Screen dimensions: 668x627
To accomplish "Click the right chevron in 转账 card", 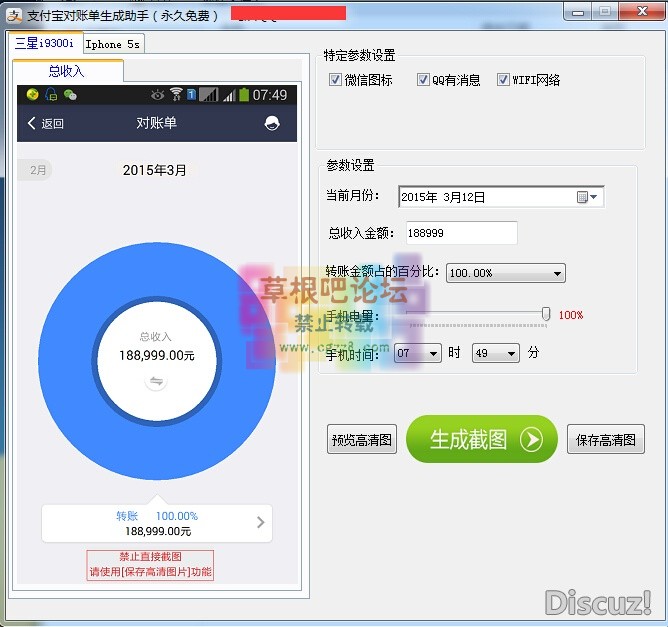I will (261, 523).
